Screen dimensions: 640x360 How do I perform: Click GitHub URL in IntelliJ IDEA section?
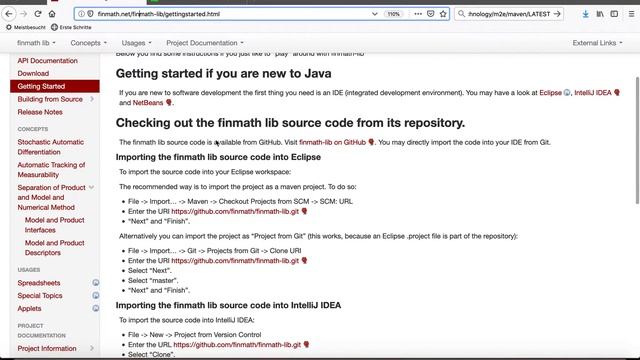[237, 344]
